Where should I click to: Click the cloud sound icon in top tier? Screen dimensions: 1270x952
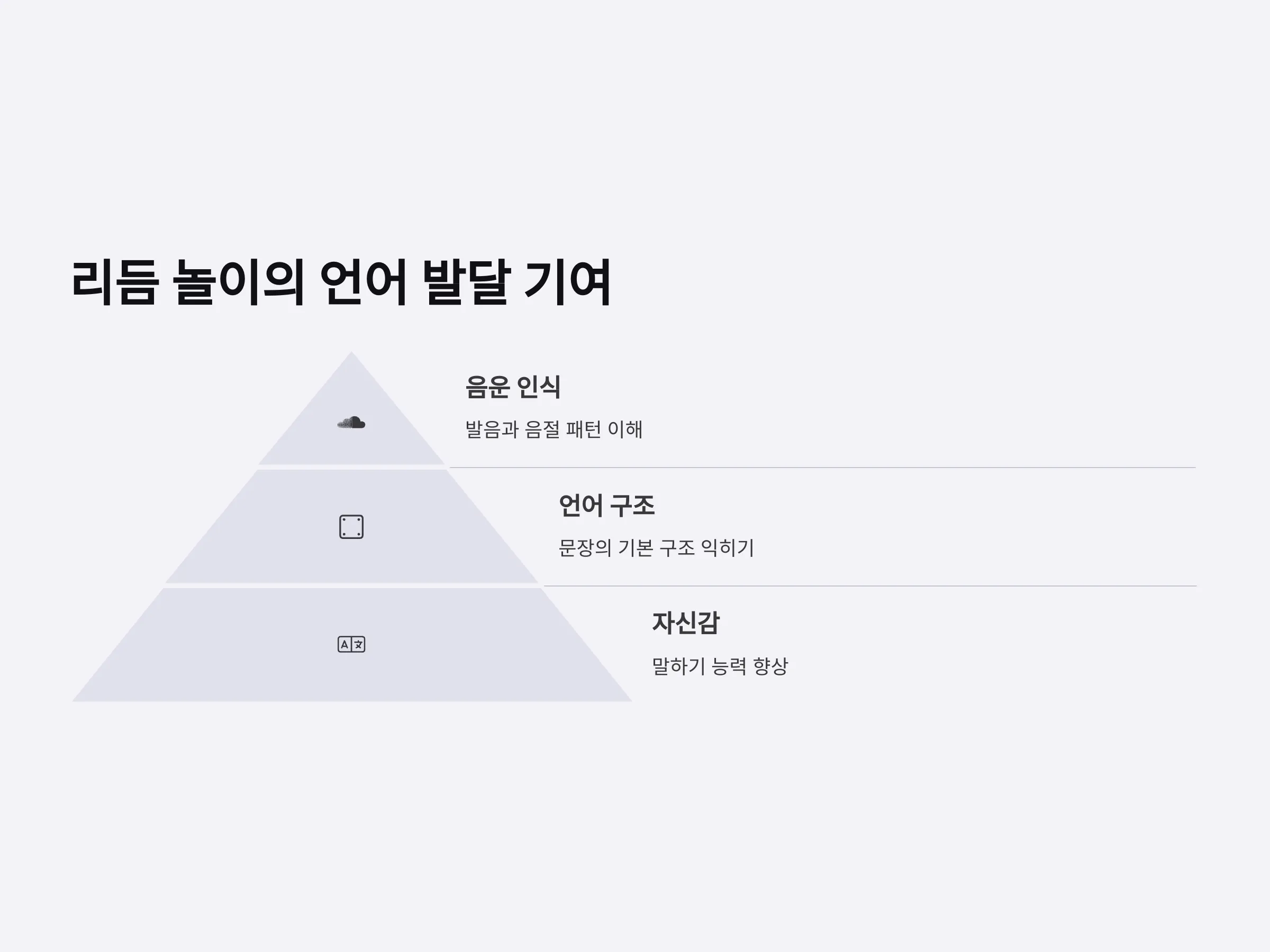pos(351,423)
